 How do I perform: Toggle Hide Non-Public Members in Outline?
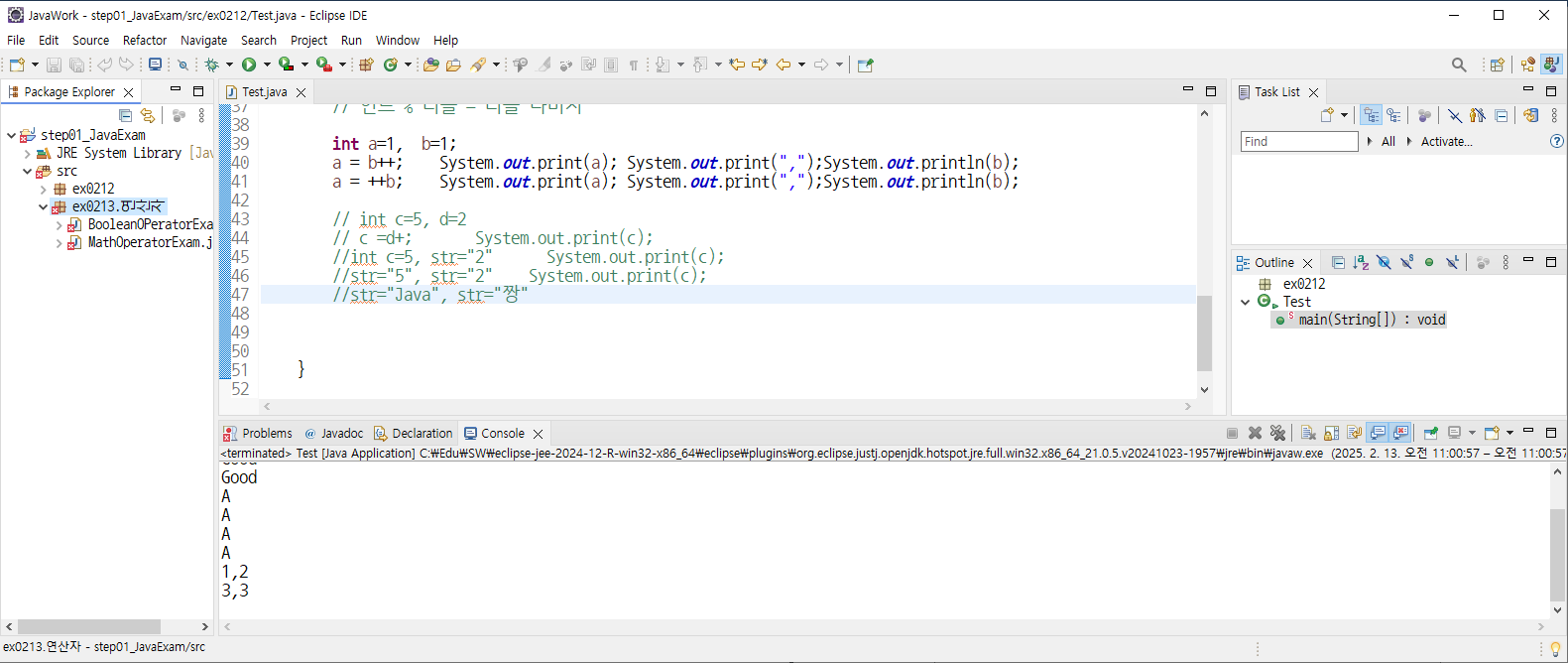pyautogui.click(x=1429, y=262)
